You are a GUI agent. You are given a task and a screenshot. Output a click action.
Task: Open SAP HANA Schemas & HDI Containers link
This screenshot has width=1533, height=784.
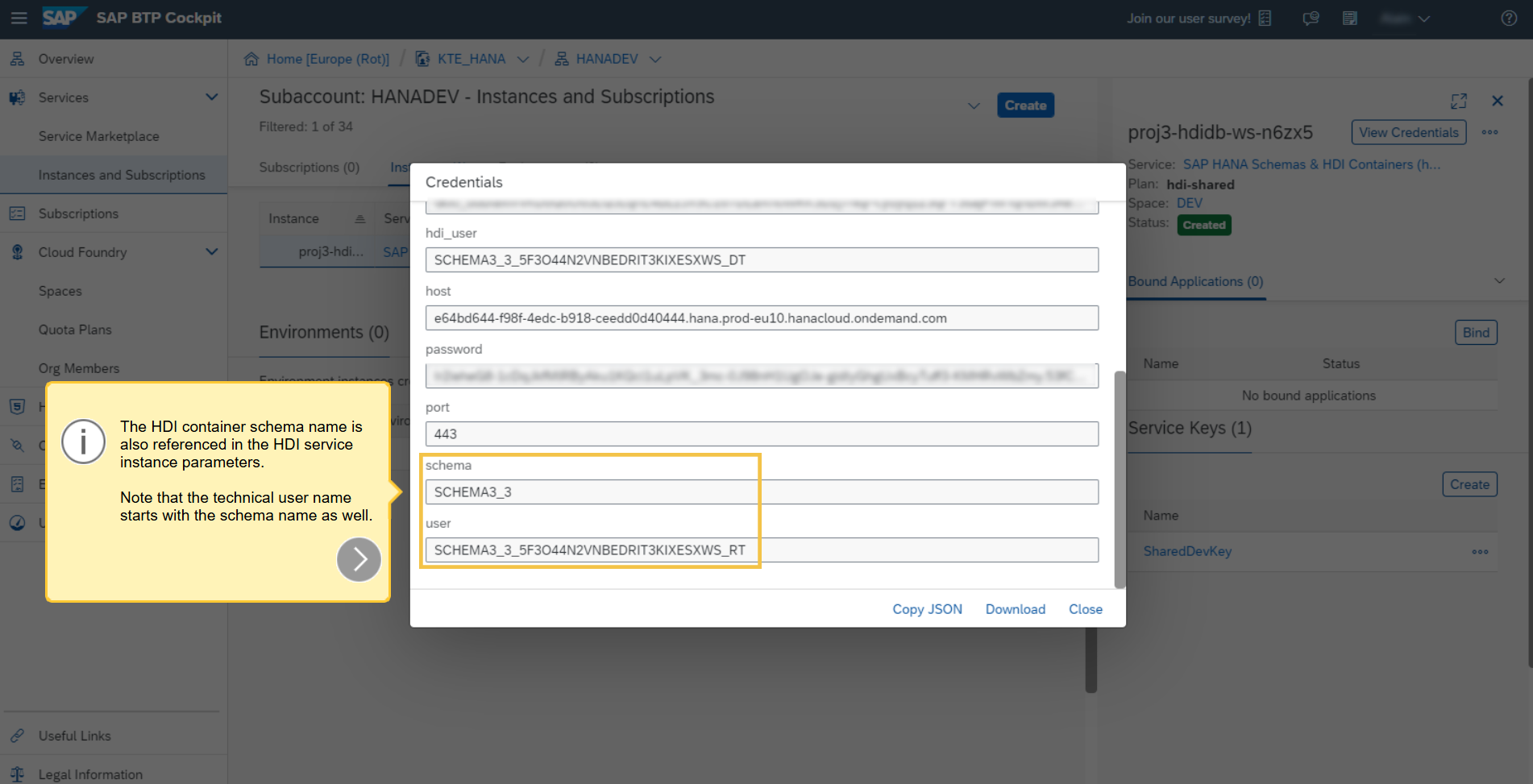(1311, 164)
